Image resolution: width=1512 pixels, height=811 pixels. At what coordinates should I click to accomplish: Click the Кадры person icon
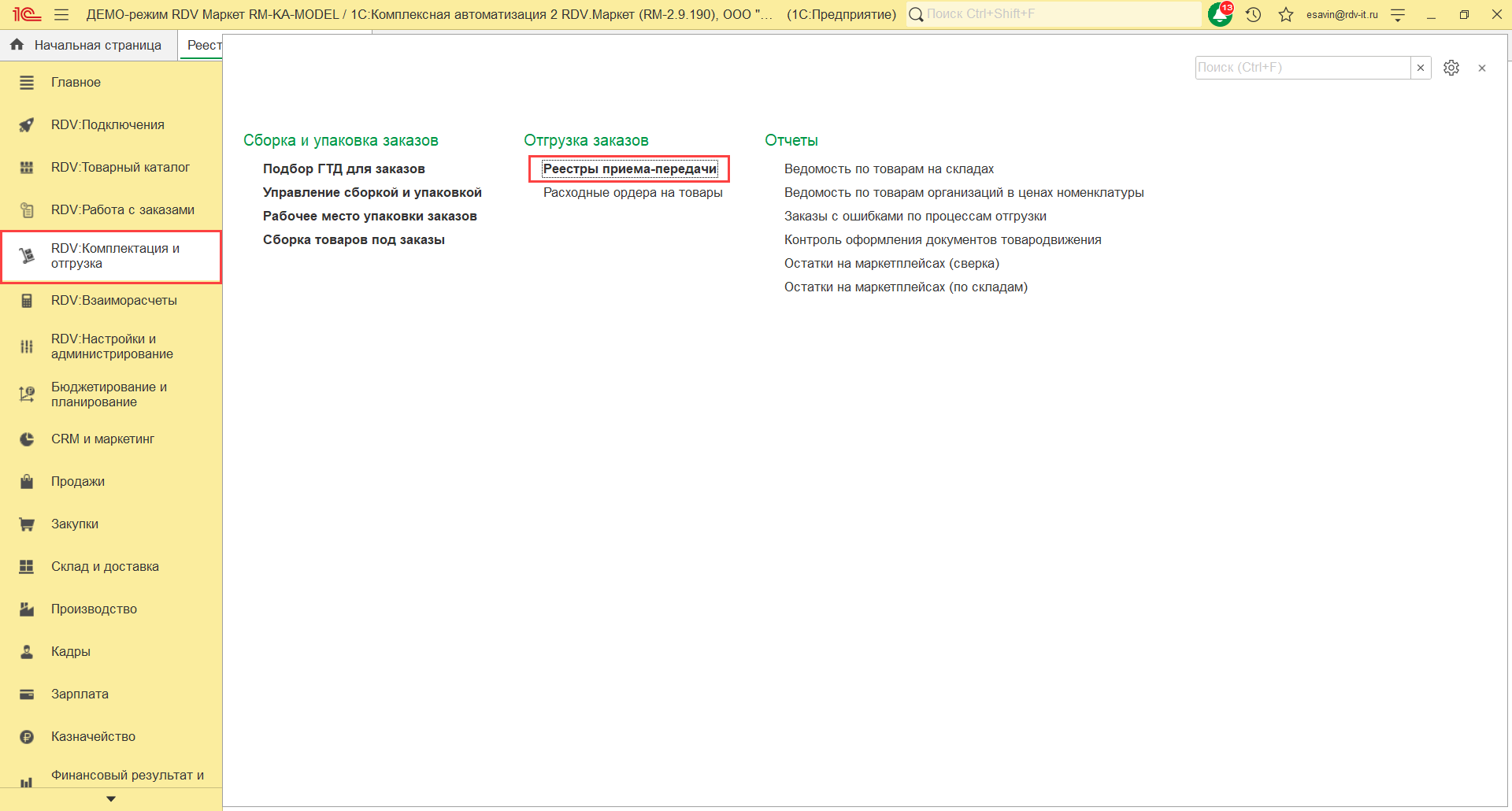(27, 652)
